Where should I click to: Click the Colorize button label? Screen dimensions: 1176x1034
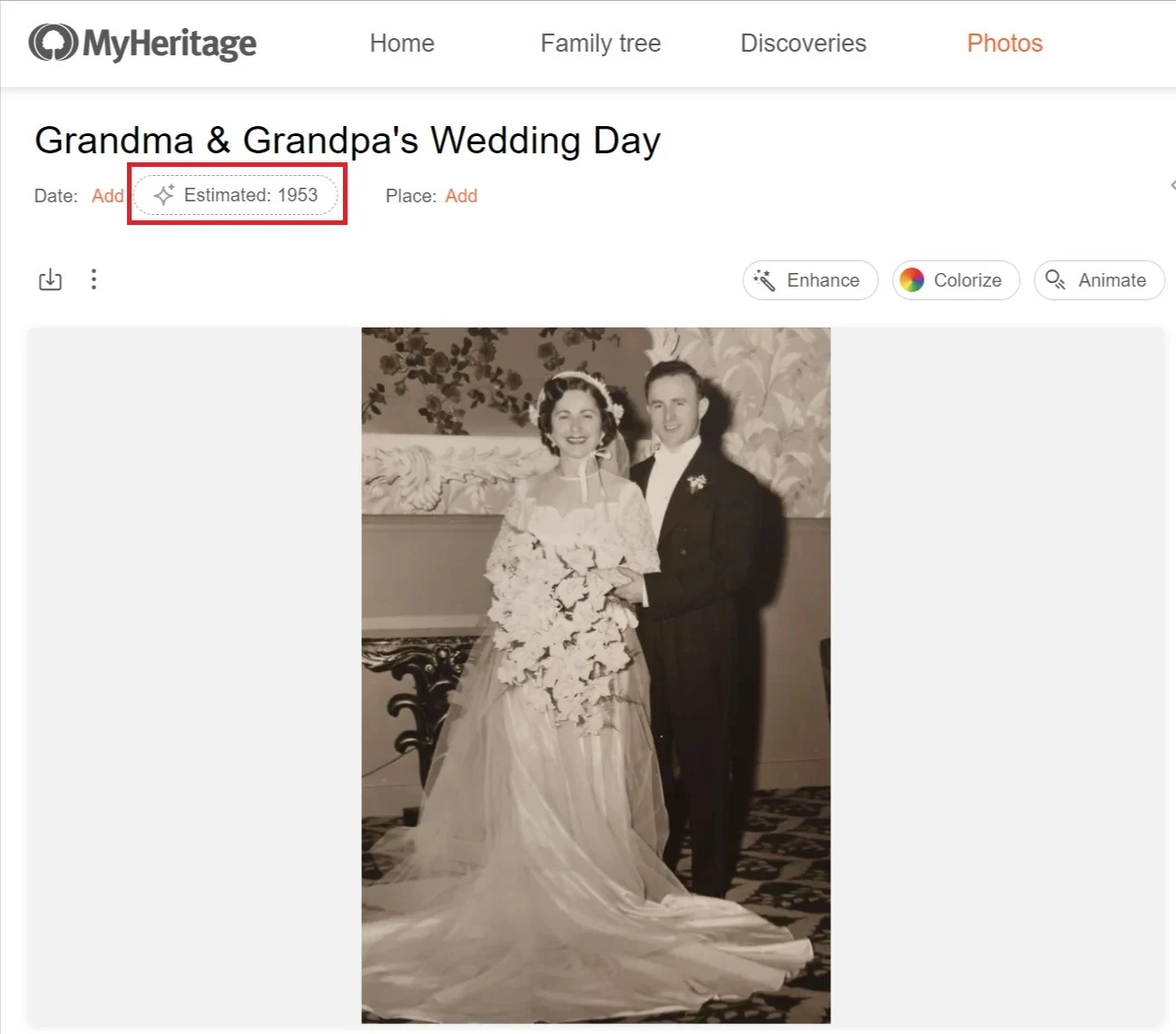pos(967,280)
